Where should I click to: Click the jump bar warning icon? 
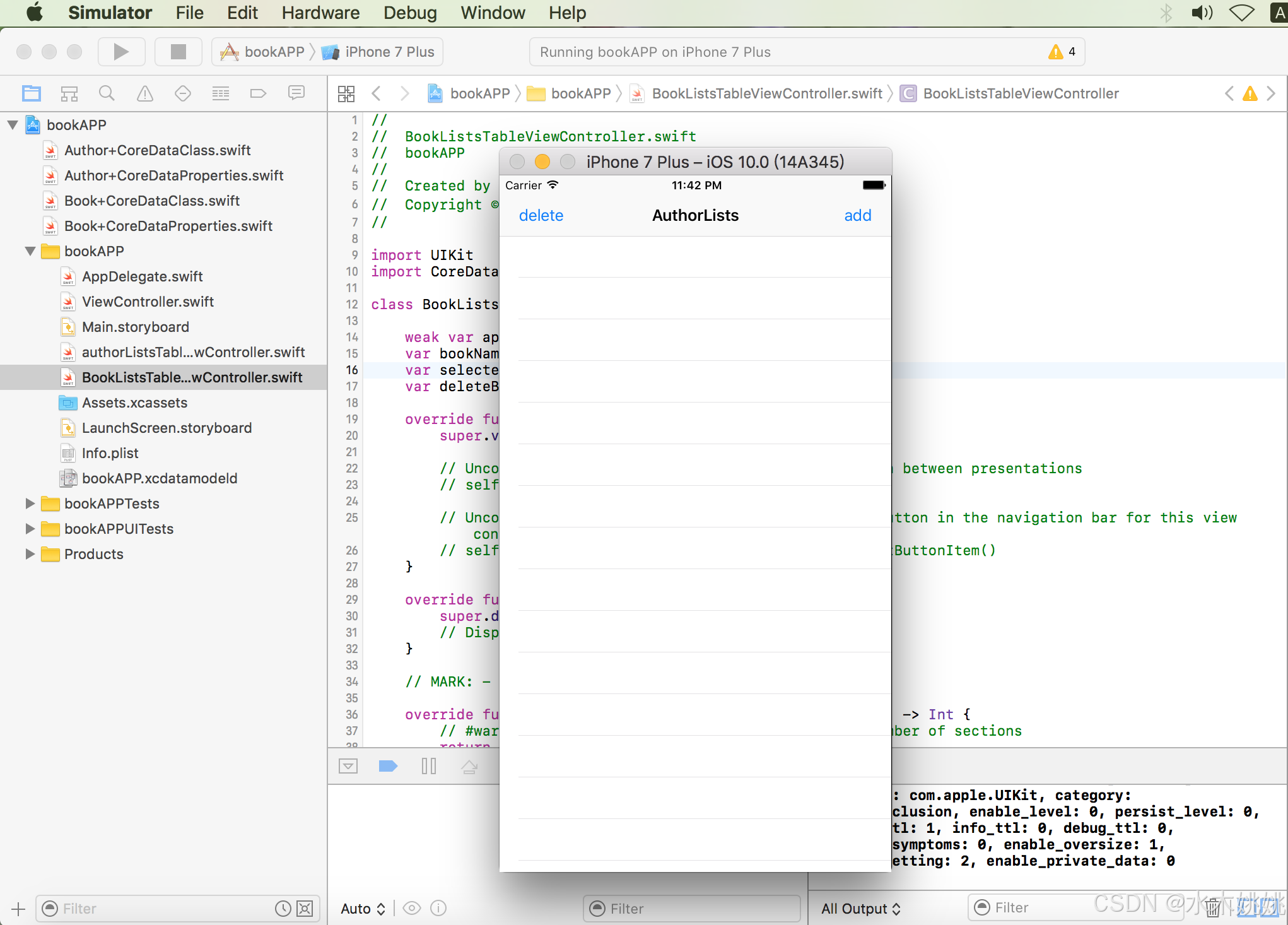(x=1250, y=93)
